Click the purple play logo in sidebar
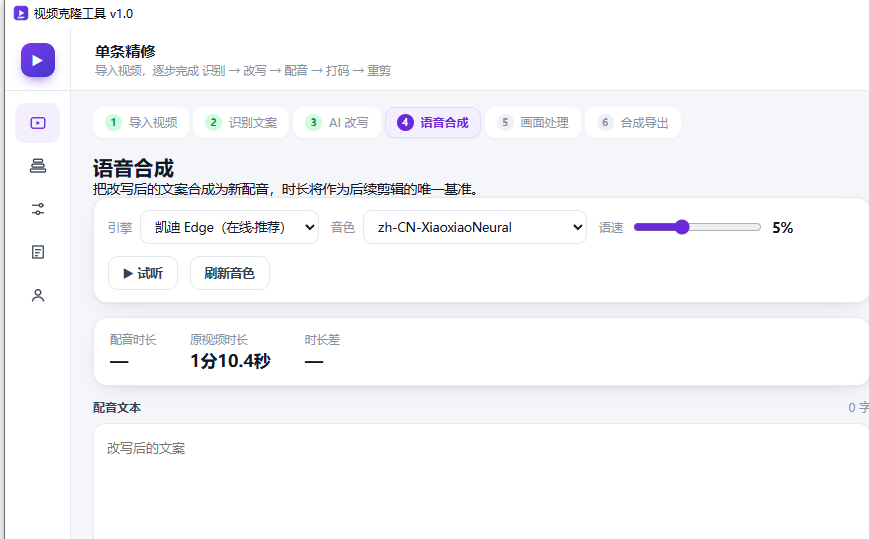Viewport: 869px width, 539px height. tap(38, 60)
